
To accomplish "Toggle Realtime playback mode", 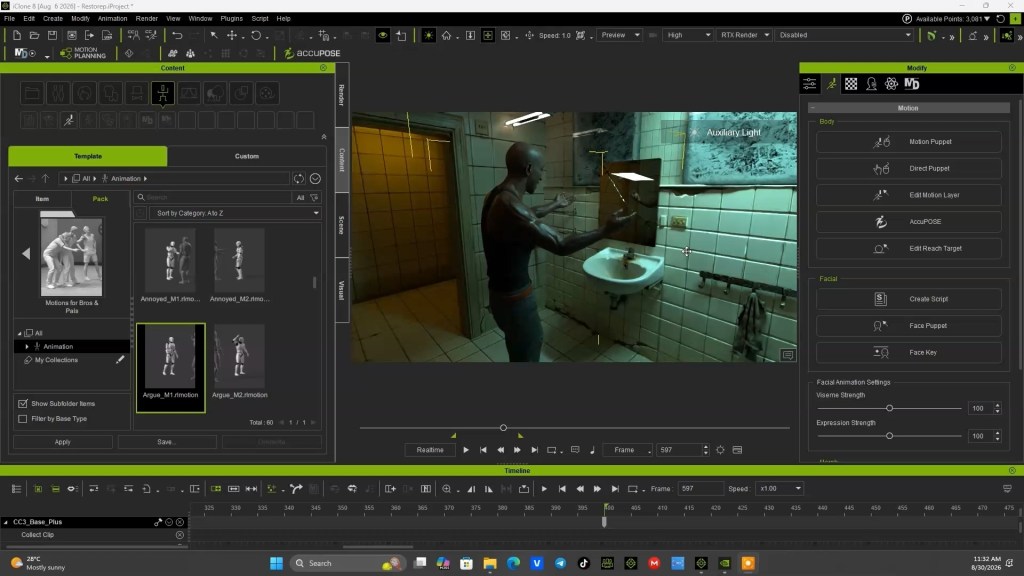I will tap(430, 450).
